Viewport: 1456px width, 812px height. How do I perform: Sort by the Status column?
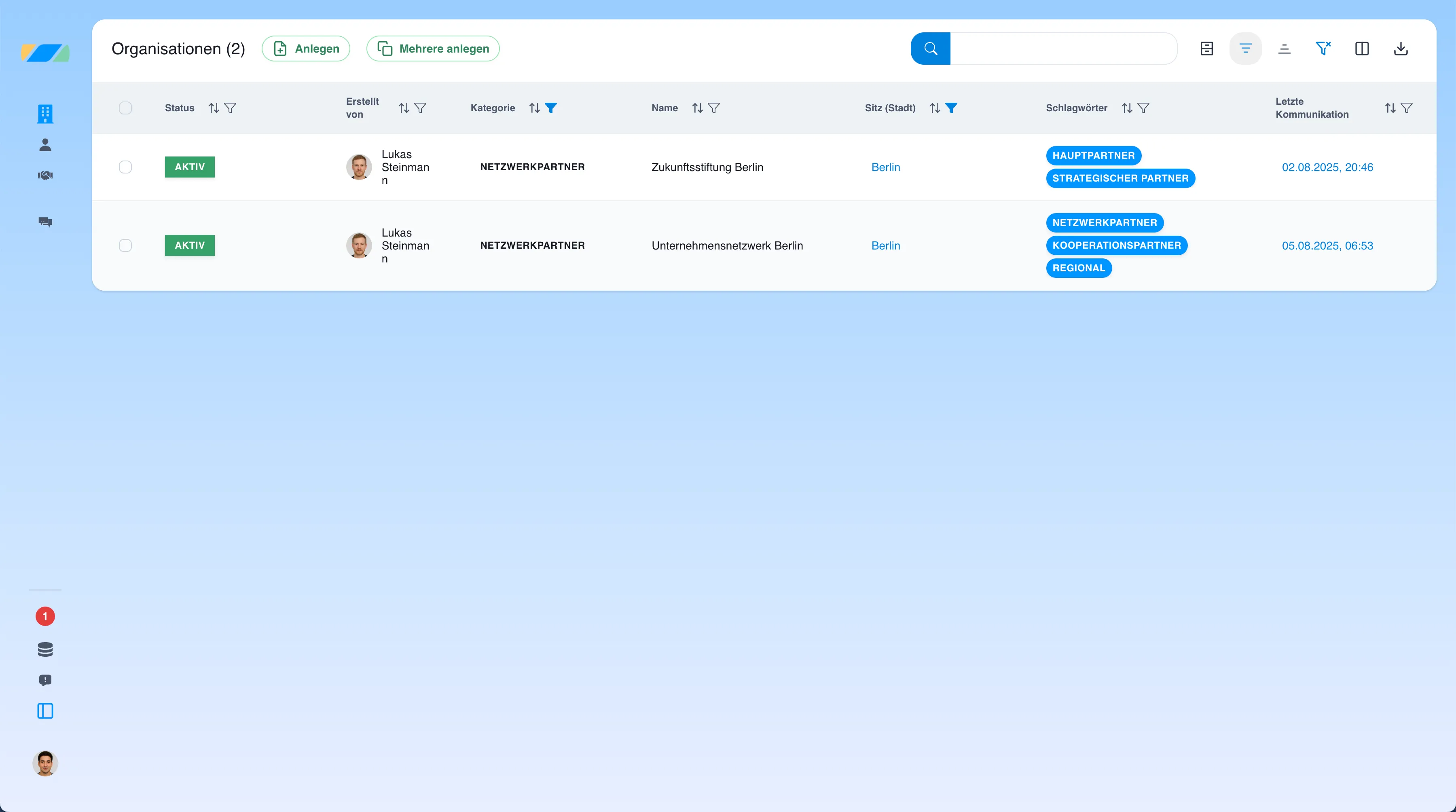click(214, 108)
